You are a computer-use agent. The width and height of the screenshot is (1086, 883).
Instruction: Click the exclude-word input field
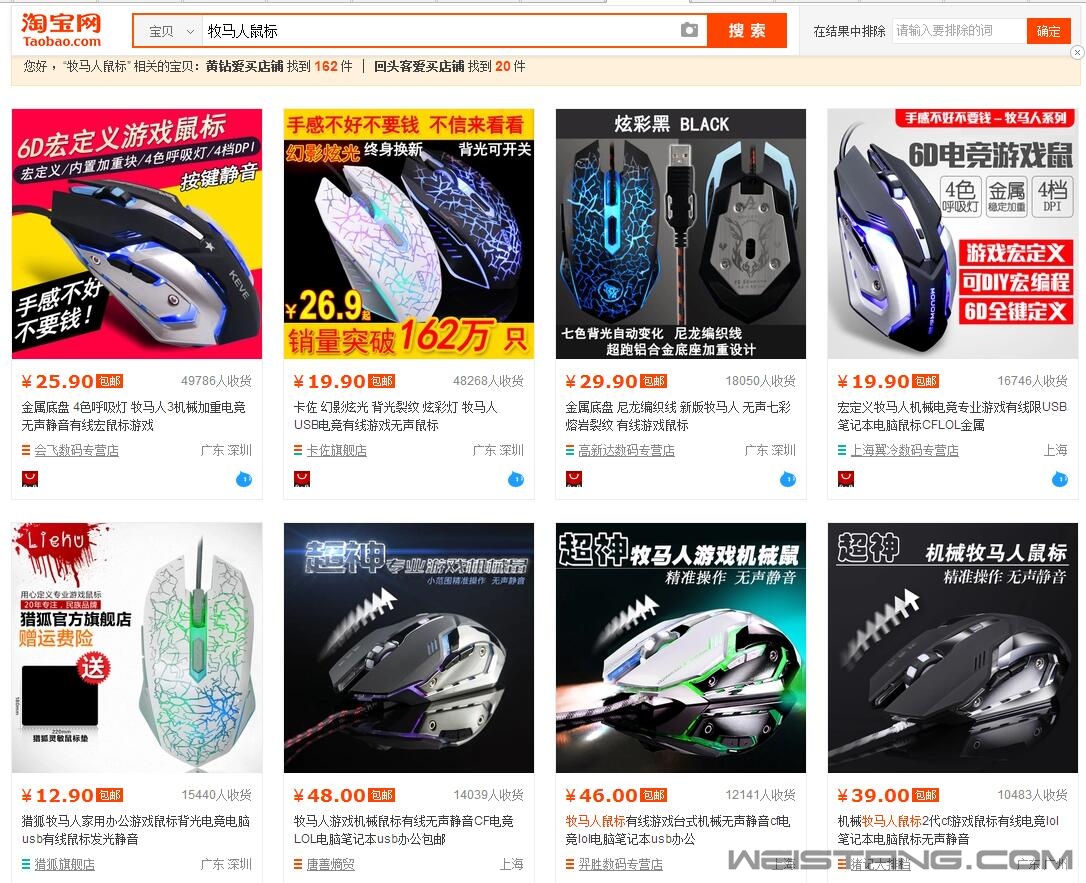click(959, 31)
